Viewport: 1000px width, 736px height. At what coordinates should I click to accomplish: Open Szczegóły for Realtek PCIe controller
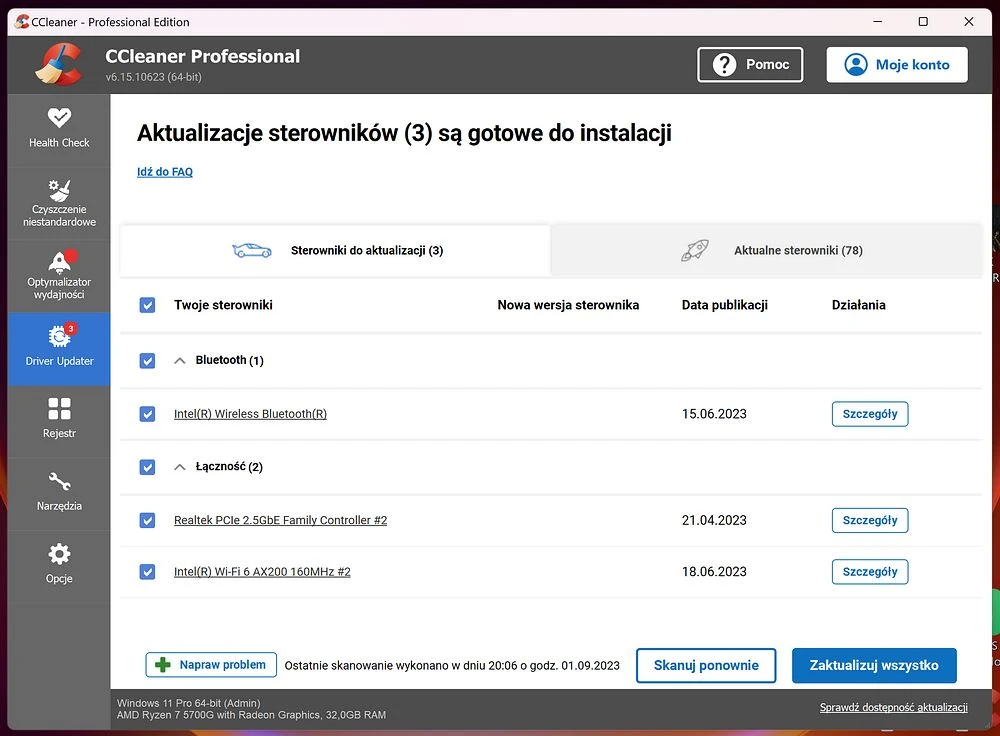point(870,520)
